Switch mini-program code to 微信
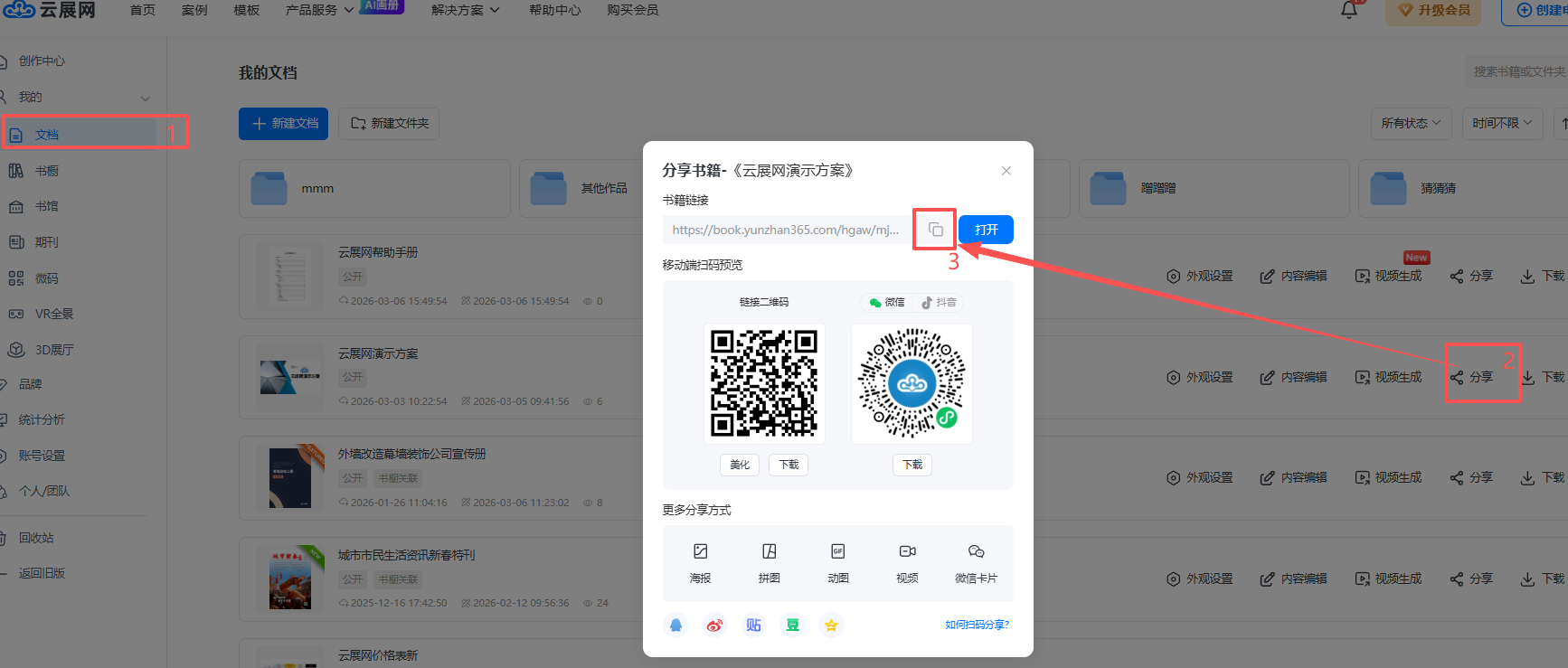The image size is (1568, 668). click(x=887, y=302)
